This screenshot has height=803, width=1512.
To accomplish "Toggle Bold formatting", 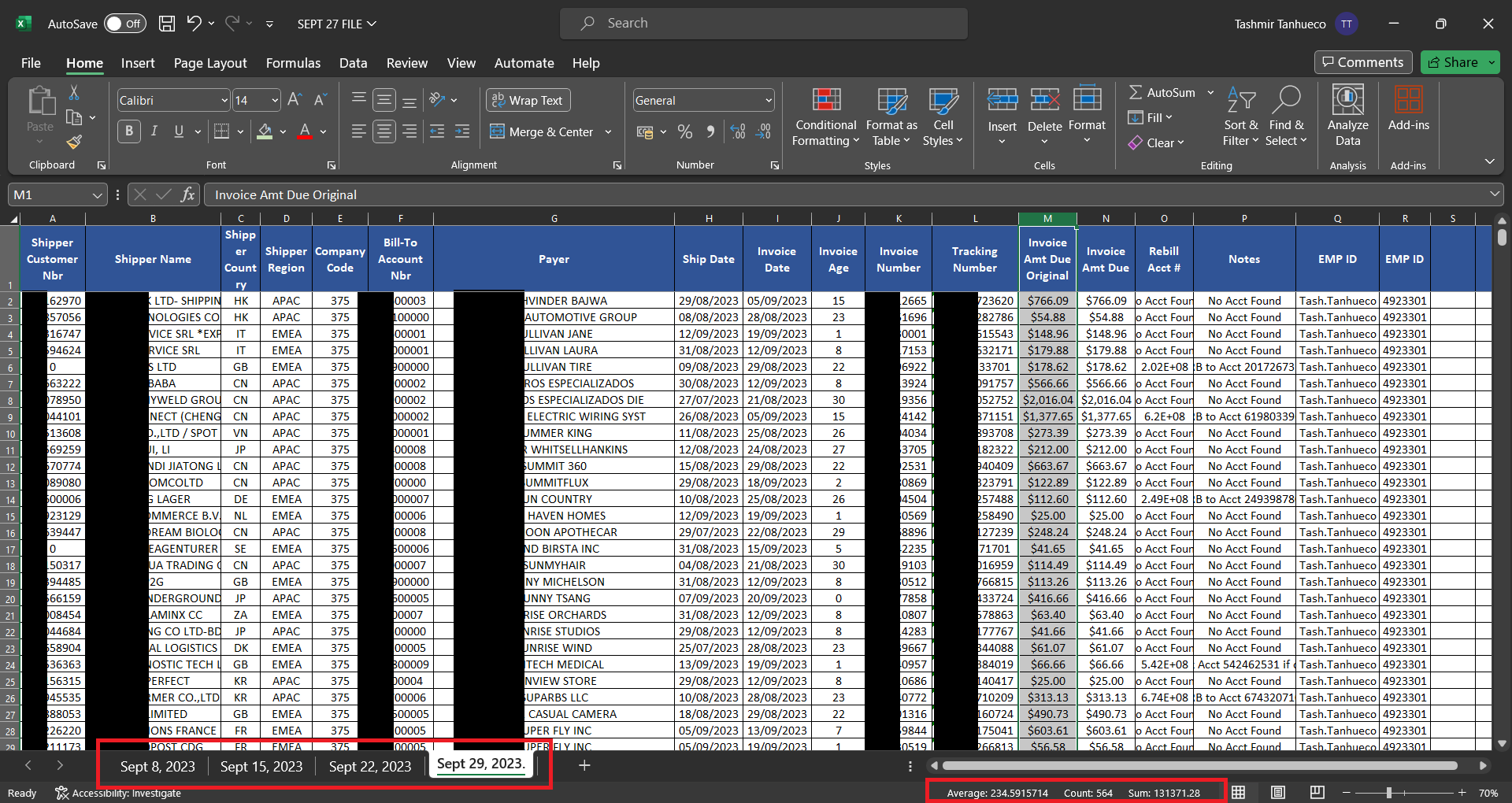I will [129, 131].
